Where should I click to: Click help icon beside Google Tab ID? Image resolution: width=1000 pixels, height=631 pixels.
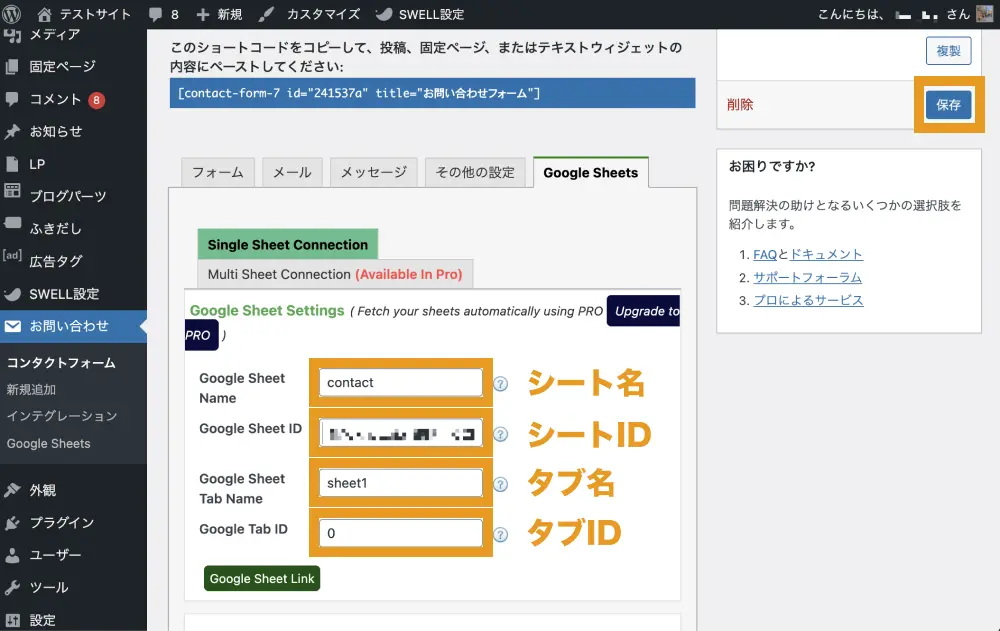[501, 534]
